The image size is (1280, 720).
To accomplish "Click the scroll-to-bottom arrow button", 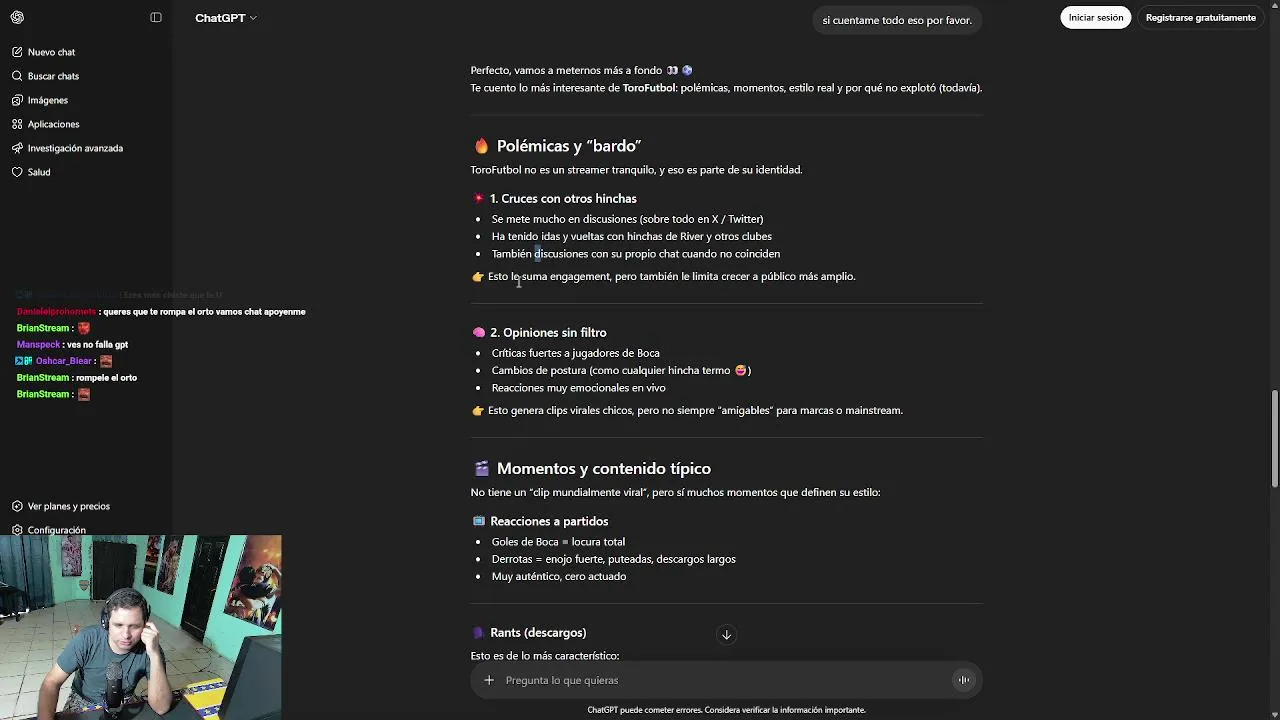I will tap(727, 635).
